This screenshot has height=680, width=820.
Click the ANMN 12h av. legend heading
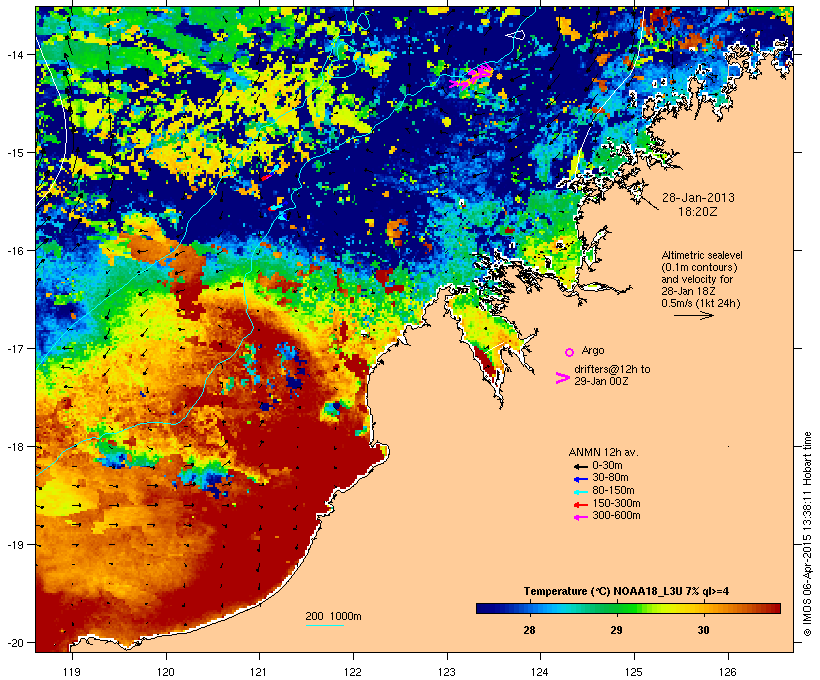[x=603, y=452]
